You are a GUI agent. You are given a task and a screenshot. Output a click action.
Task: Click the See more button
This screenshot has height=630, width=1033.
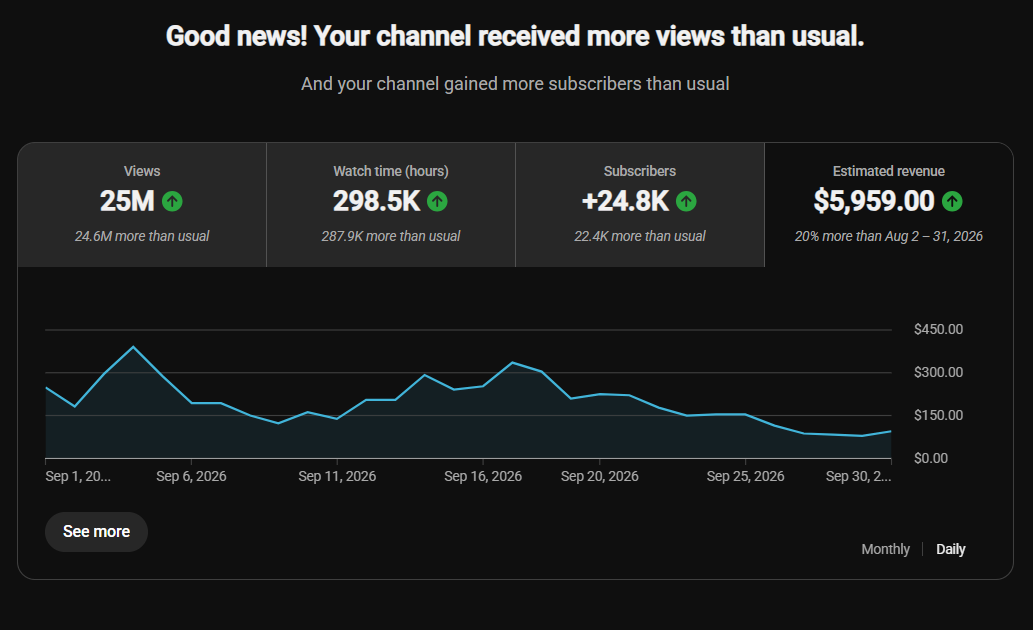coord(96,532)
